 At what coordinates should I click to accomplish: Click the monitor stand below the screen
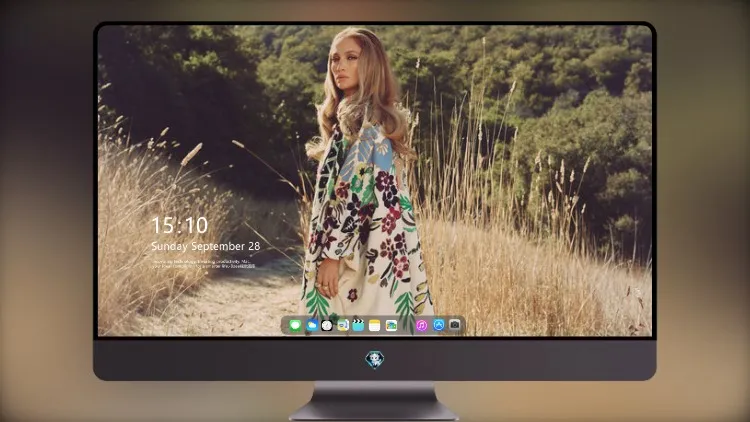click(x=375, y=401)
